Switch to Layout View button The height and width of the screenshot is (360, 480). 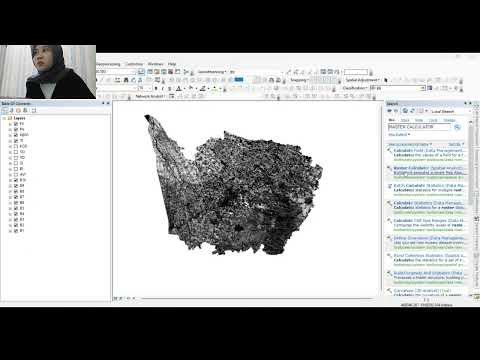tap(120, 298)
